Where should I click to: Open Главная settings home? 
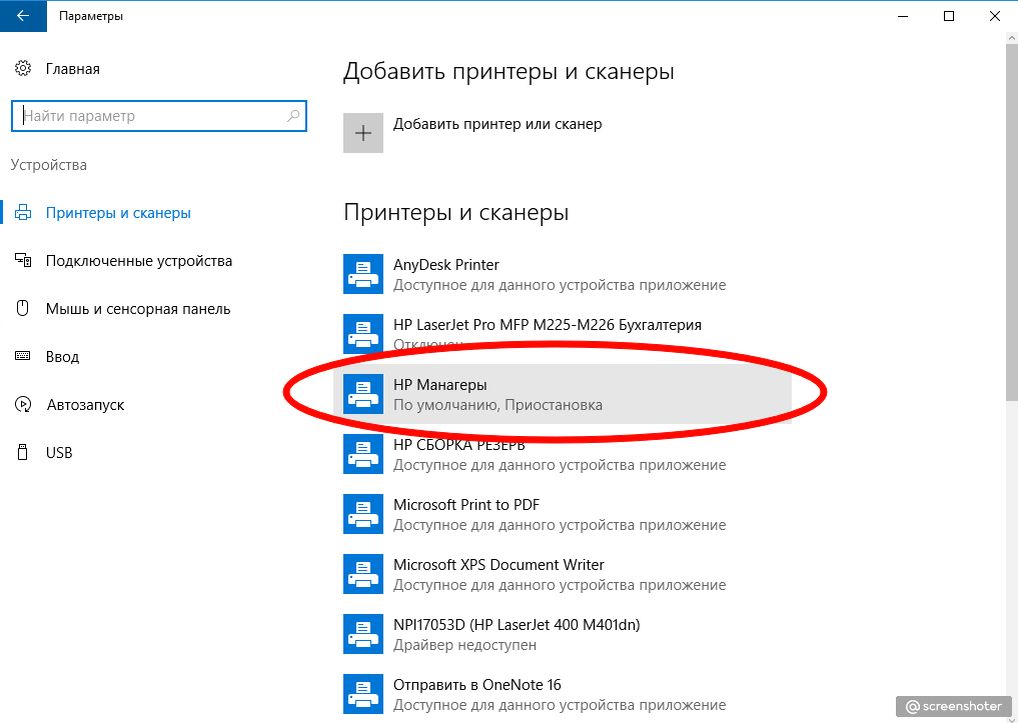click(x=72, y=69)
